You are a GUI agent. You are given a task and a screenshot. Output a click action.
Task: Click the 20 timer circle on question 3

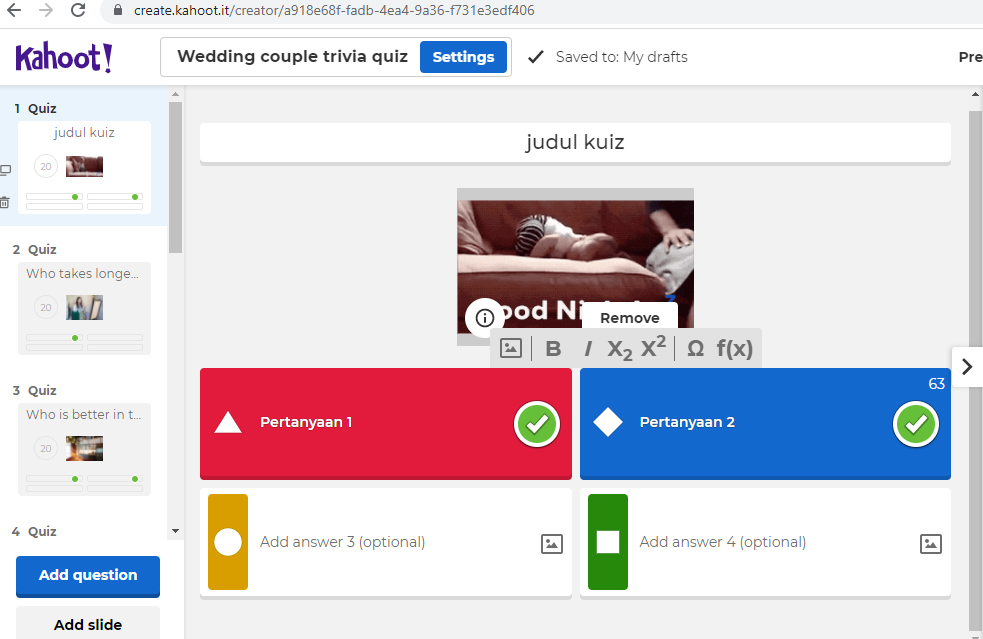(x=46, y=448)
